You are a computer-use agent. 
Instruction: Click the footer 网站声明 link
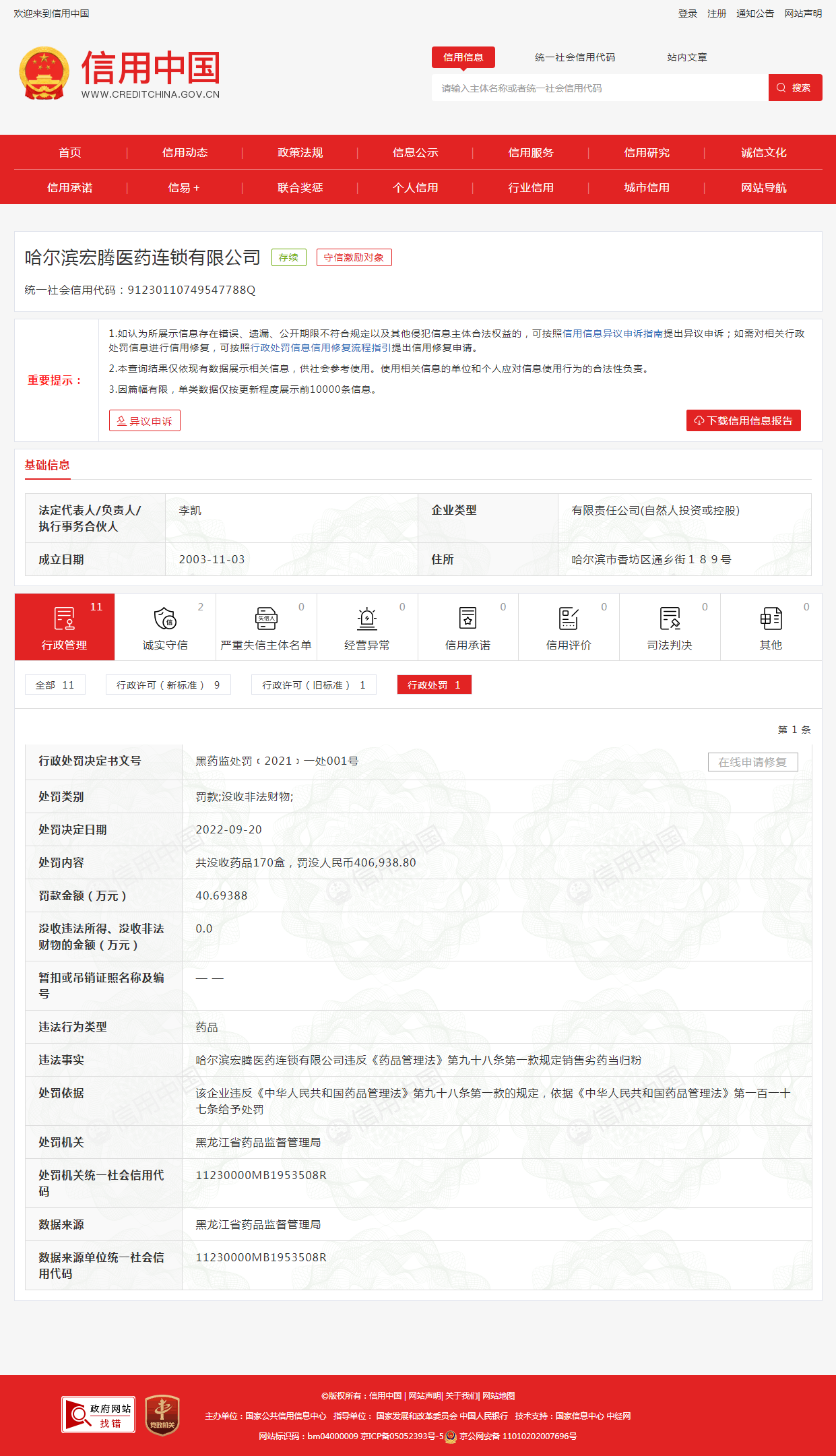click(x=424, y=1396)
